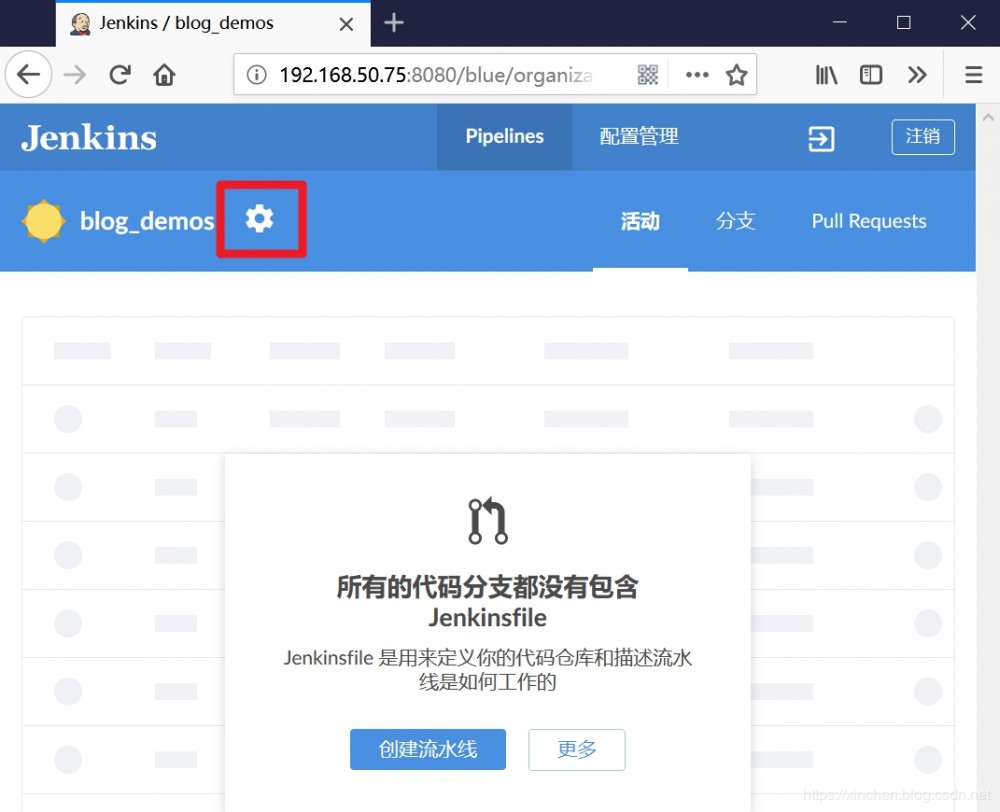This screenshot has width=1000, height=812.
Task: Open blog_demos pipeline settings gear
Action: pyautogui.click(x=260, y=219)
